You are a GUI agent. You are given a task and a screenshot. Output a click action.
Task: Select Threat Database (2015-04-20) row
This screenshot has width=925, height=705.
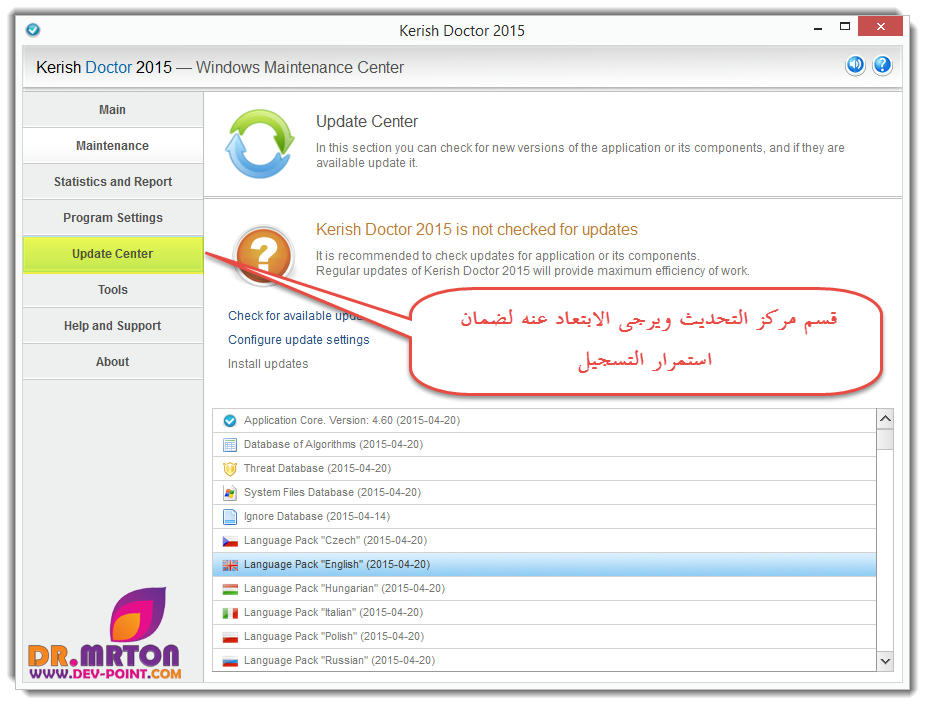coord(544,469)
